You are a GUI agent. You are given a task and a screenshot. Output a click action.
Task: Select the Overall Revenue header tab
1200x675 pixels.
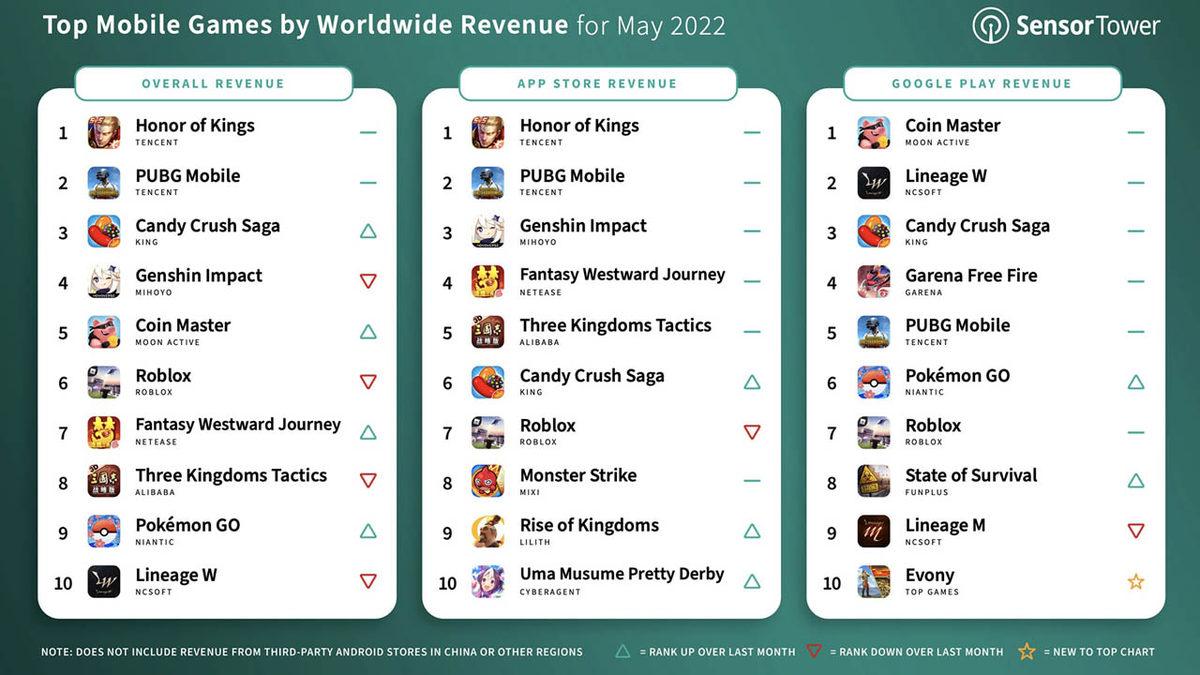coord(213,84)
